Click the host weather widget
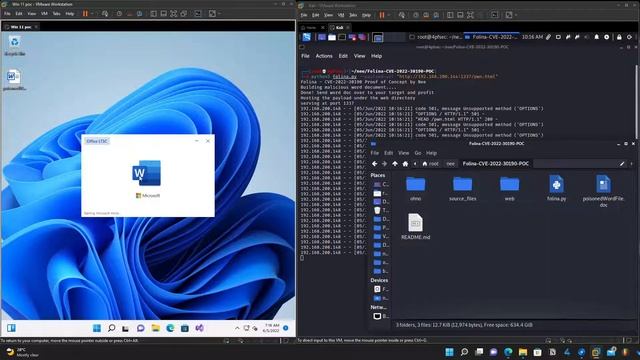 click(x=22, y=352)
